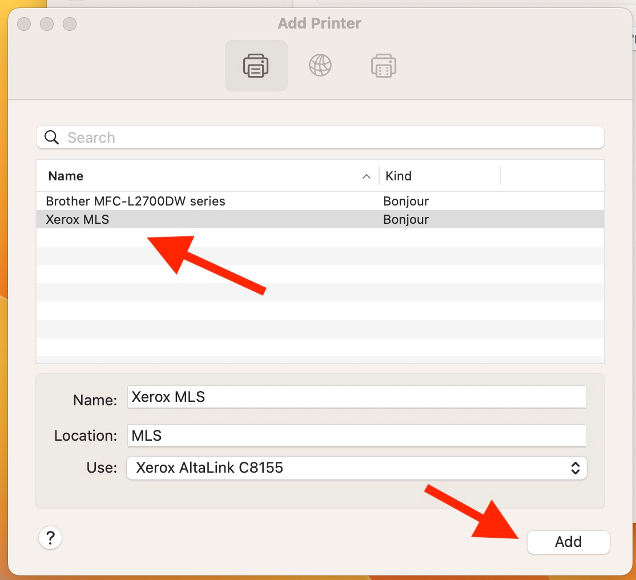
Task: Edit the printer Name text field
Action: [357, 397]
